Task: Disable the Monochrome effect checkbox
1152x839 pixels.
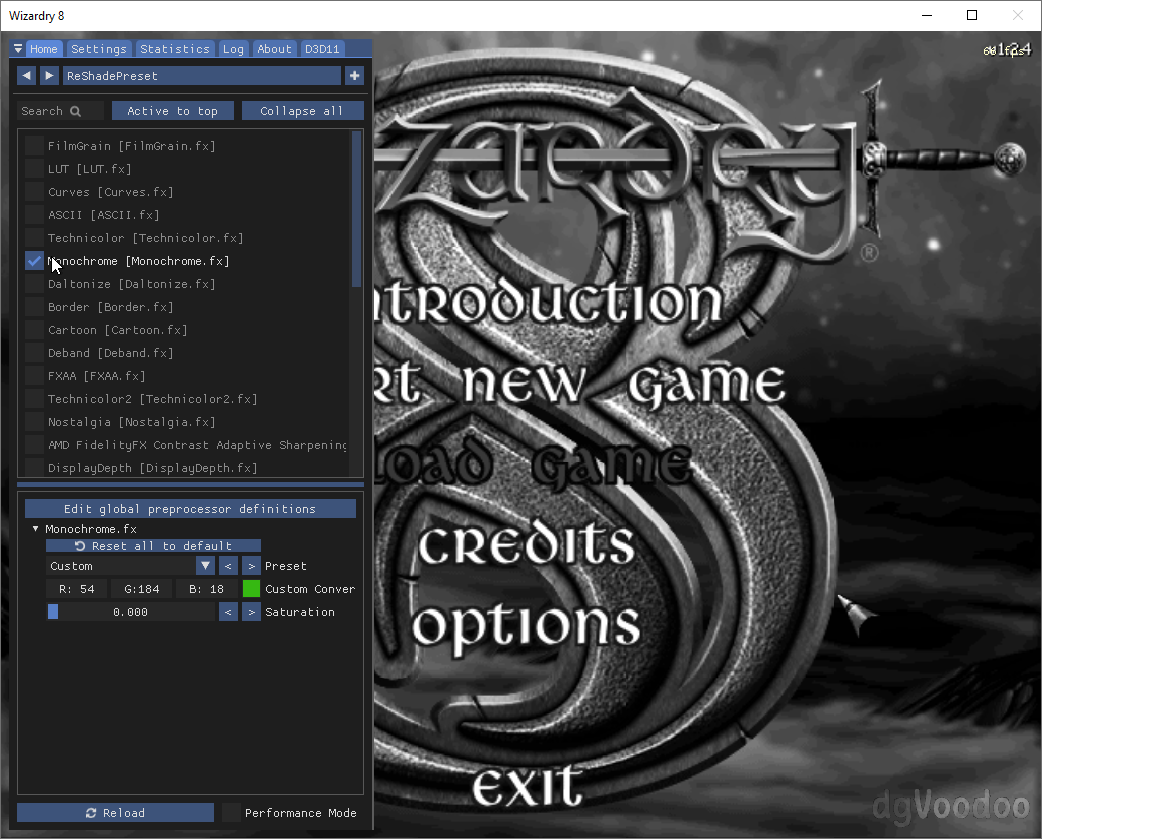Action: pyautogui.click(x=34, y=261)
